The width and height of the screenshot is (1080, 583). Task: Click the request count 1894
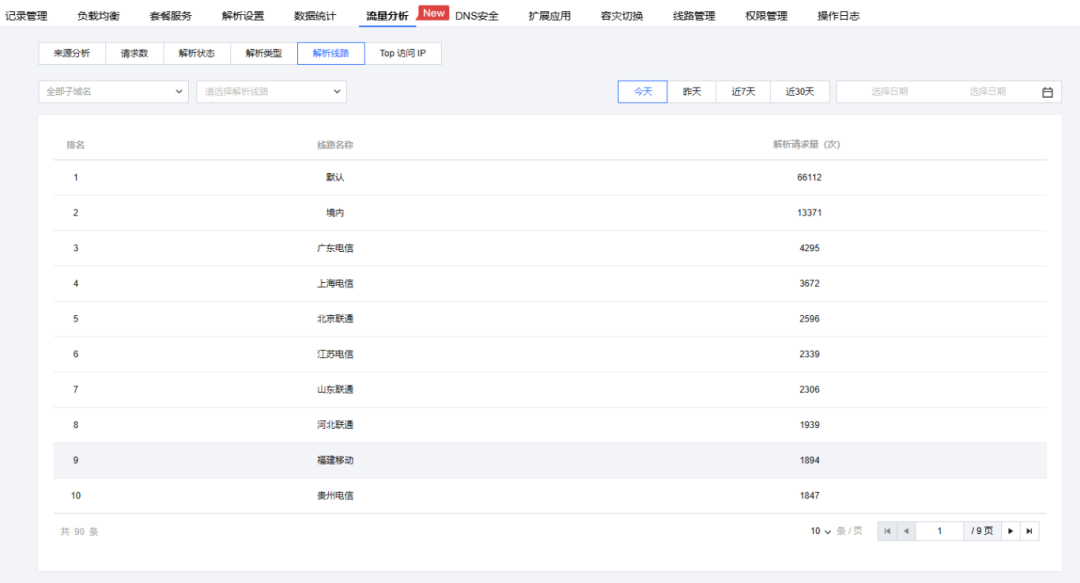point(809,460)
